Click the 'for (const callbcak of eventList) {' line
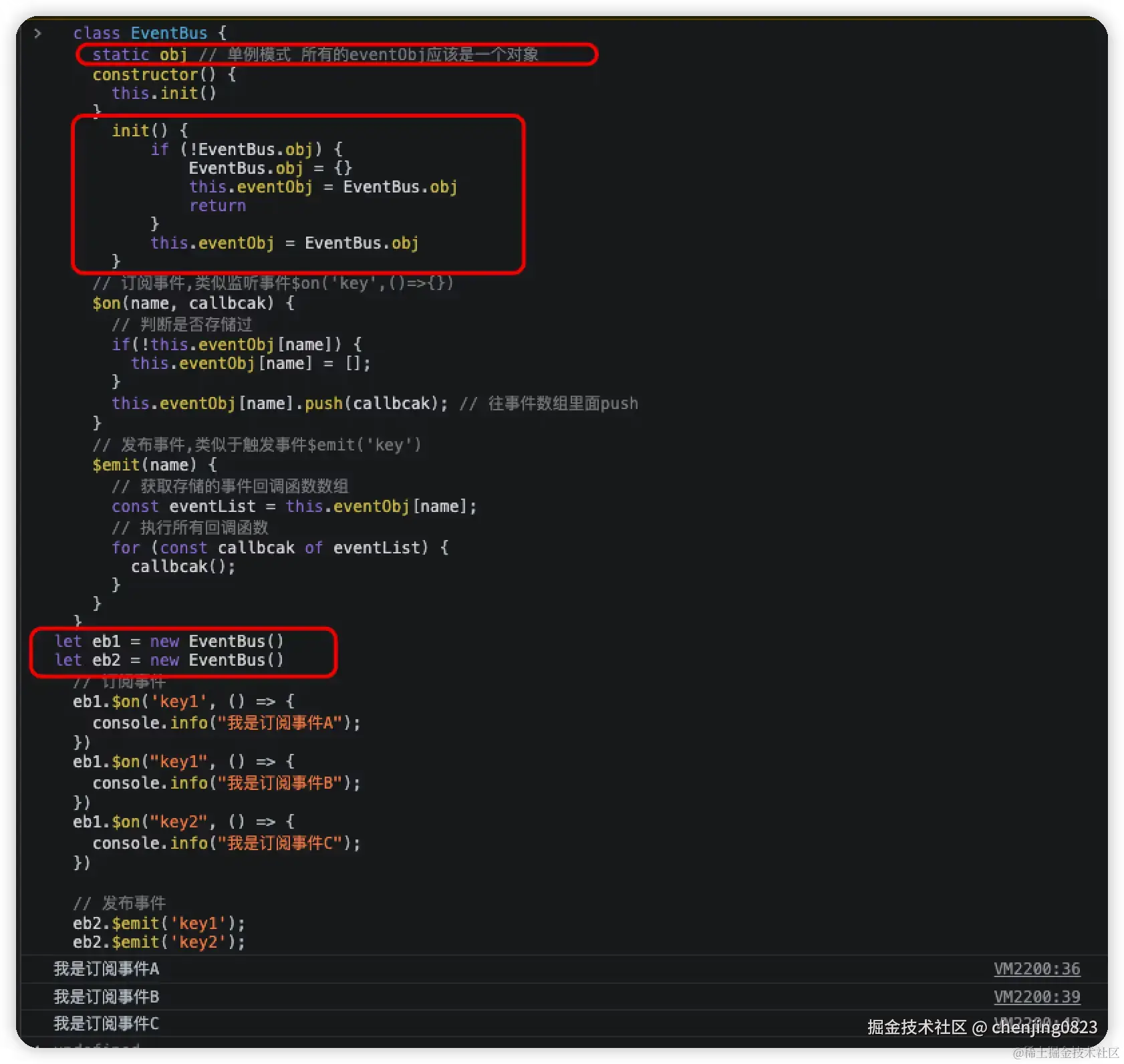Image resolution: width=1124 pixels, height=1064 pixels. point(280,547)
